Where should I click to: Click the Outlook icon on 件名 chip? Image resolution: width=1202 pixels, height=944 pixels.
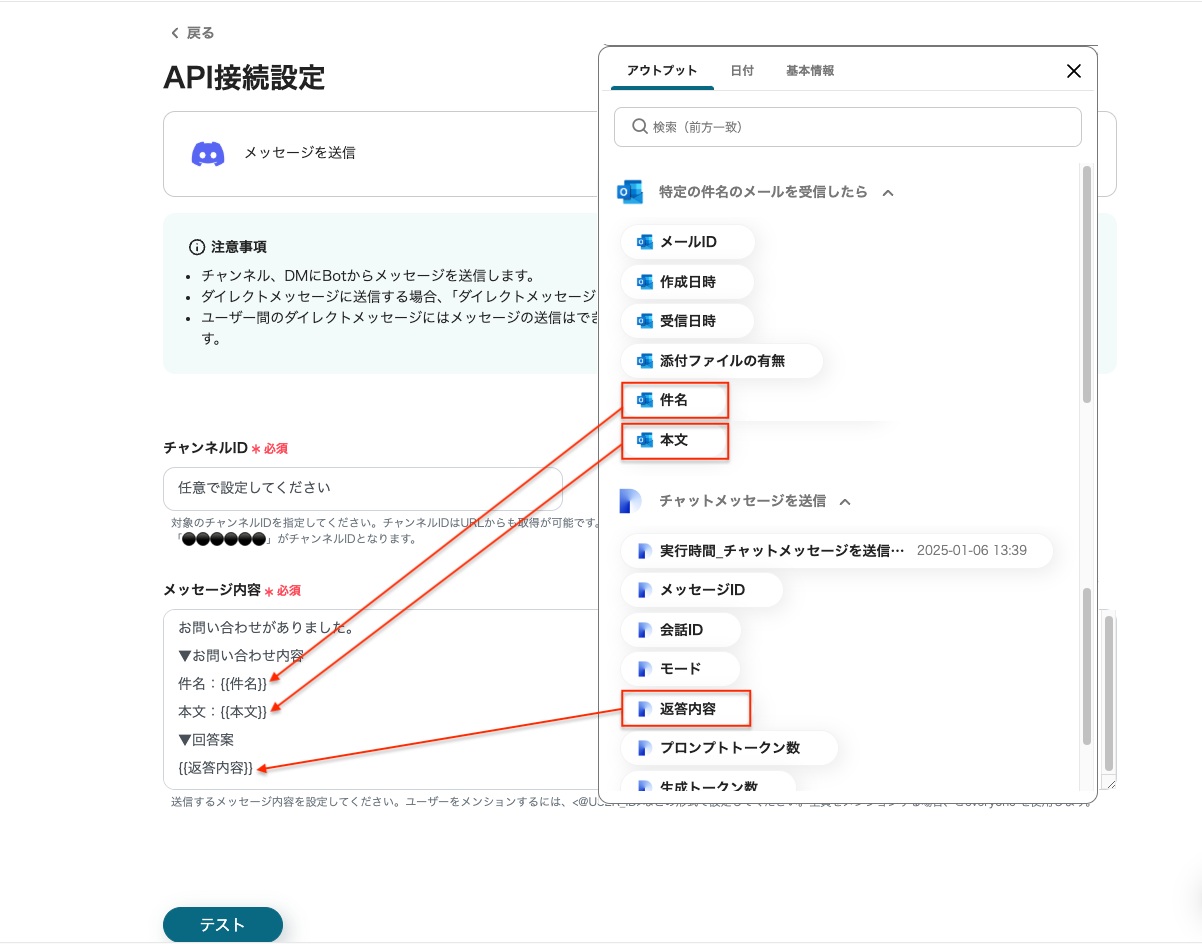pos(645,400)
